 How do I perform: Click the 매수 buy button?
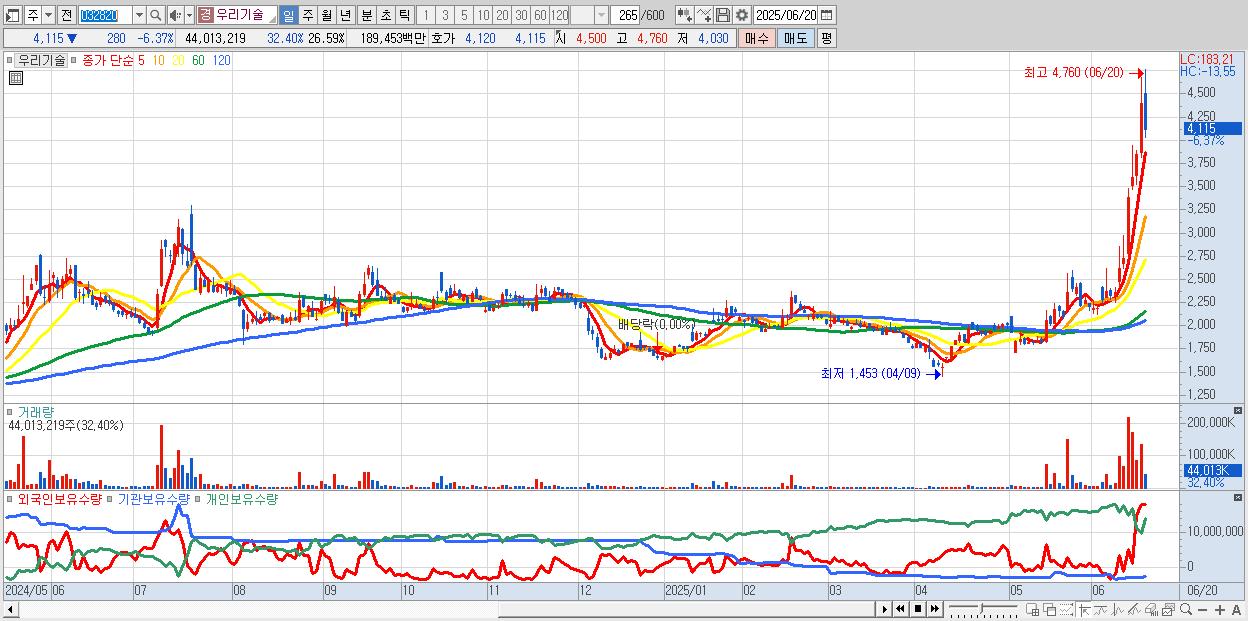[756, 38]
